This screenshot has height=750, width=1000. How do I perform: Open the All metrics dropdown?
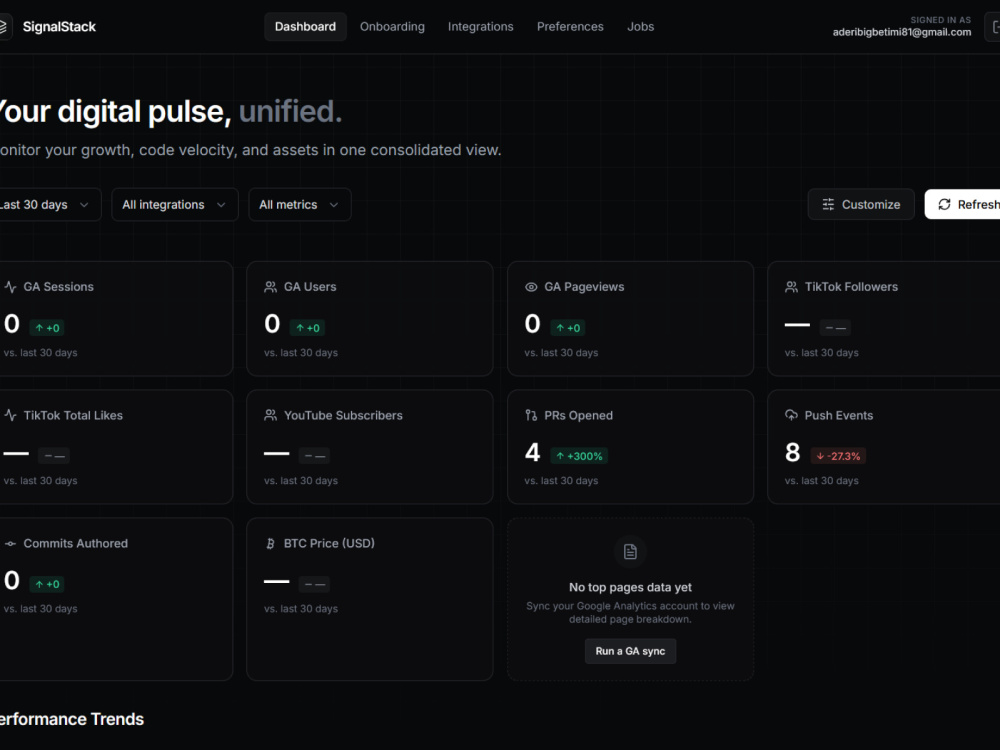[x=300, y=205]
